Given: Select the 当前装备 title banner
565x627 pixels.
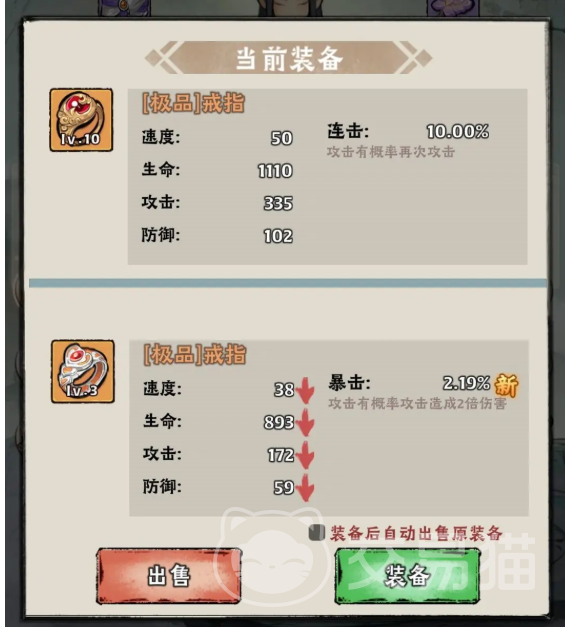Looking at the screenshot, I should pos(288,58).
